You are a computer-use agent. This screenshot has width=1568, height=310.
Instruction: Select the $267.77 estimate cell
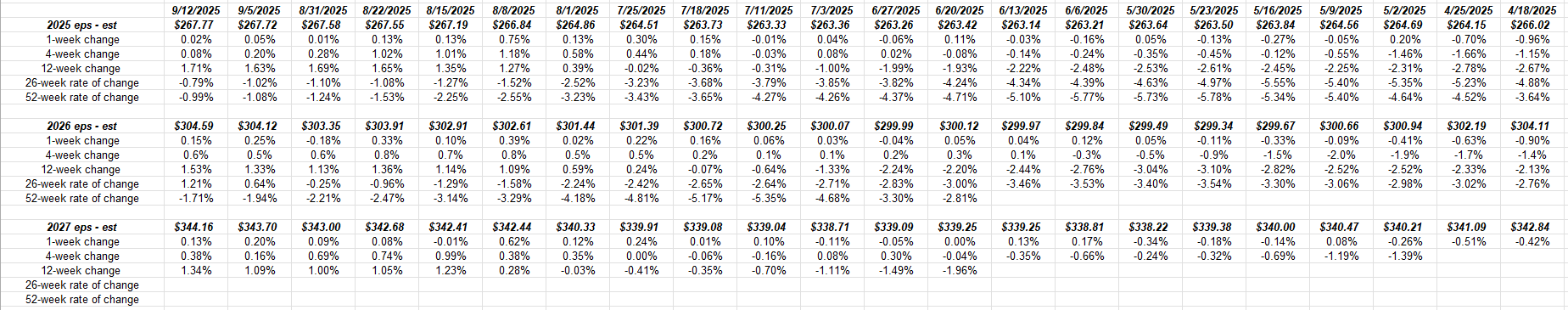(x=196, y=25)
